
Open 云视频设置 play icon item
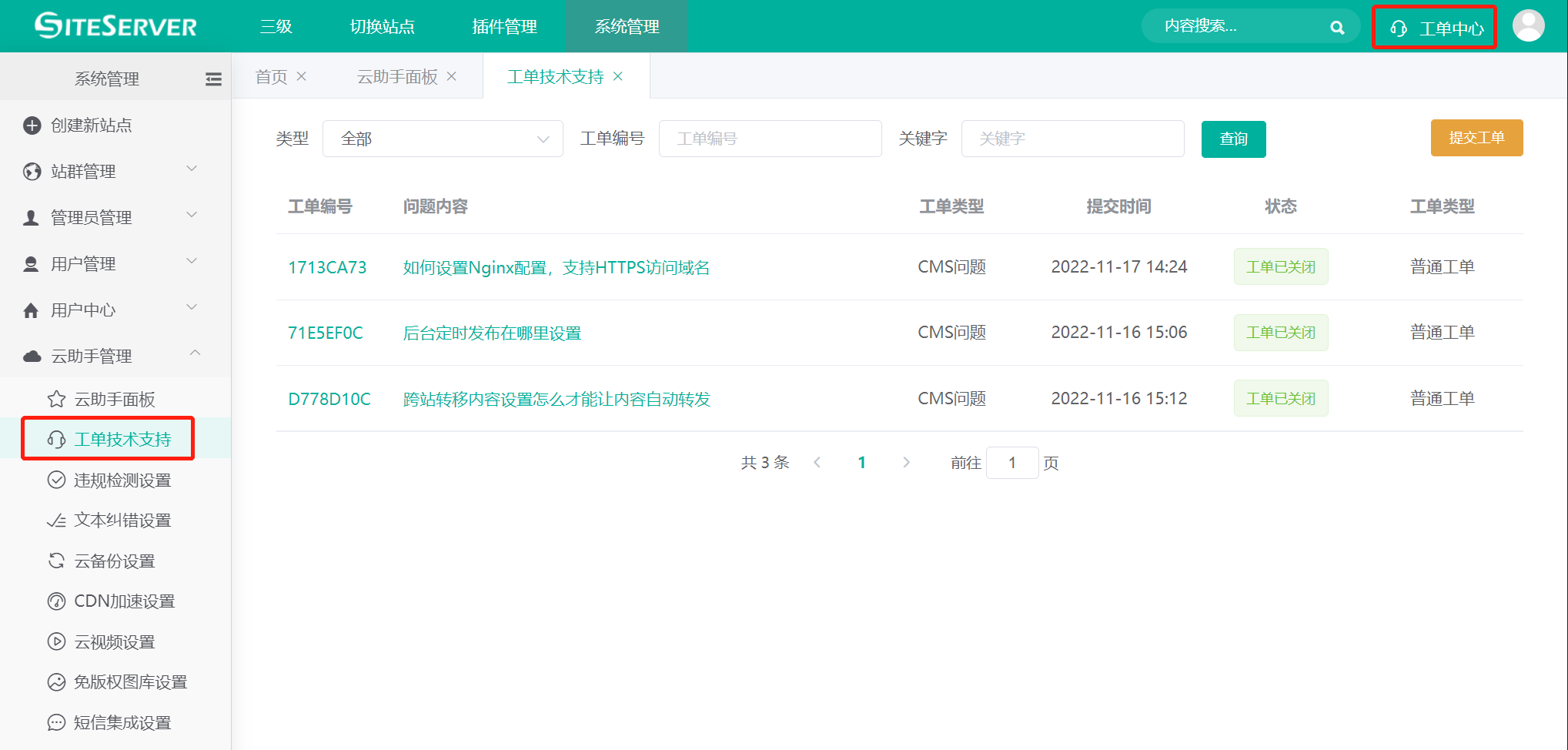[x=56, y=641]
